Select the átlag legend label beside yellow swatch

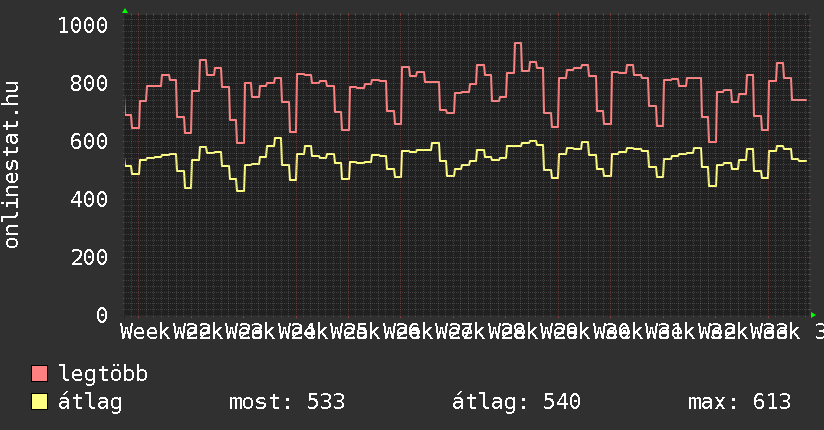point(90,402)
